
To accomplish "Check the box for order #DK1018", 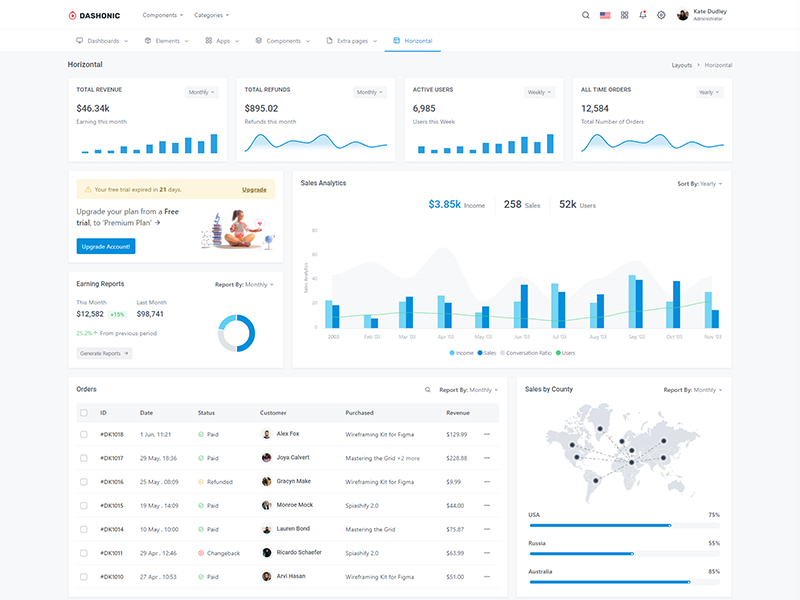I will pyautogui.click(x=84, y=435).
